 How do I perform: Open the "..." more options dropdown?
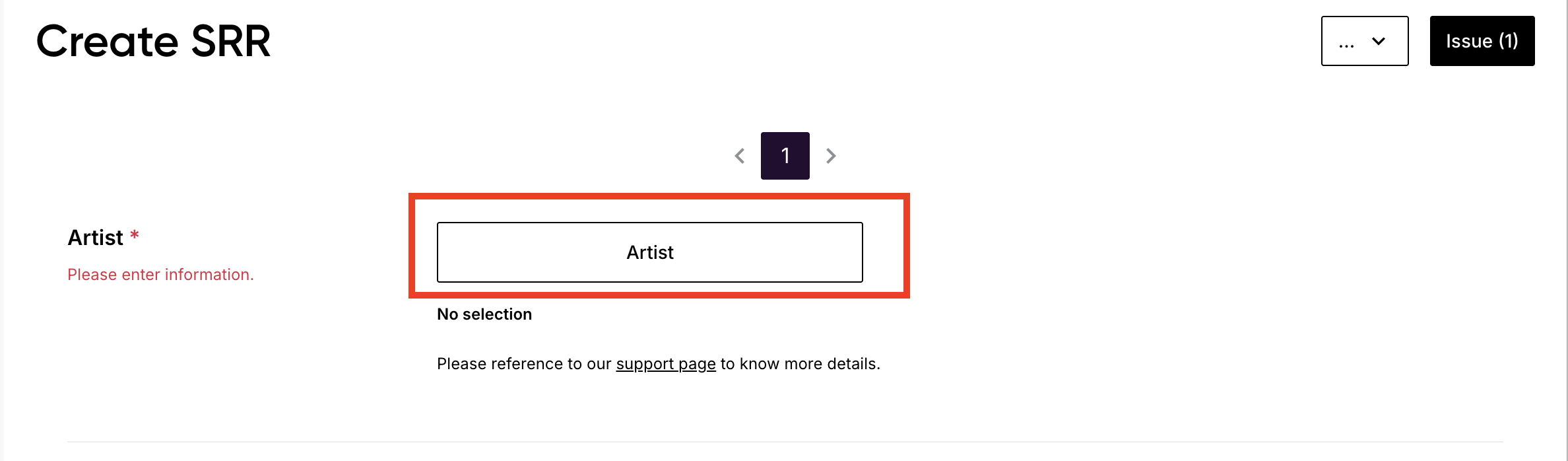click(1364, 41)
